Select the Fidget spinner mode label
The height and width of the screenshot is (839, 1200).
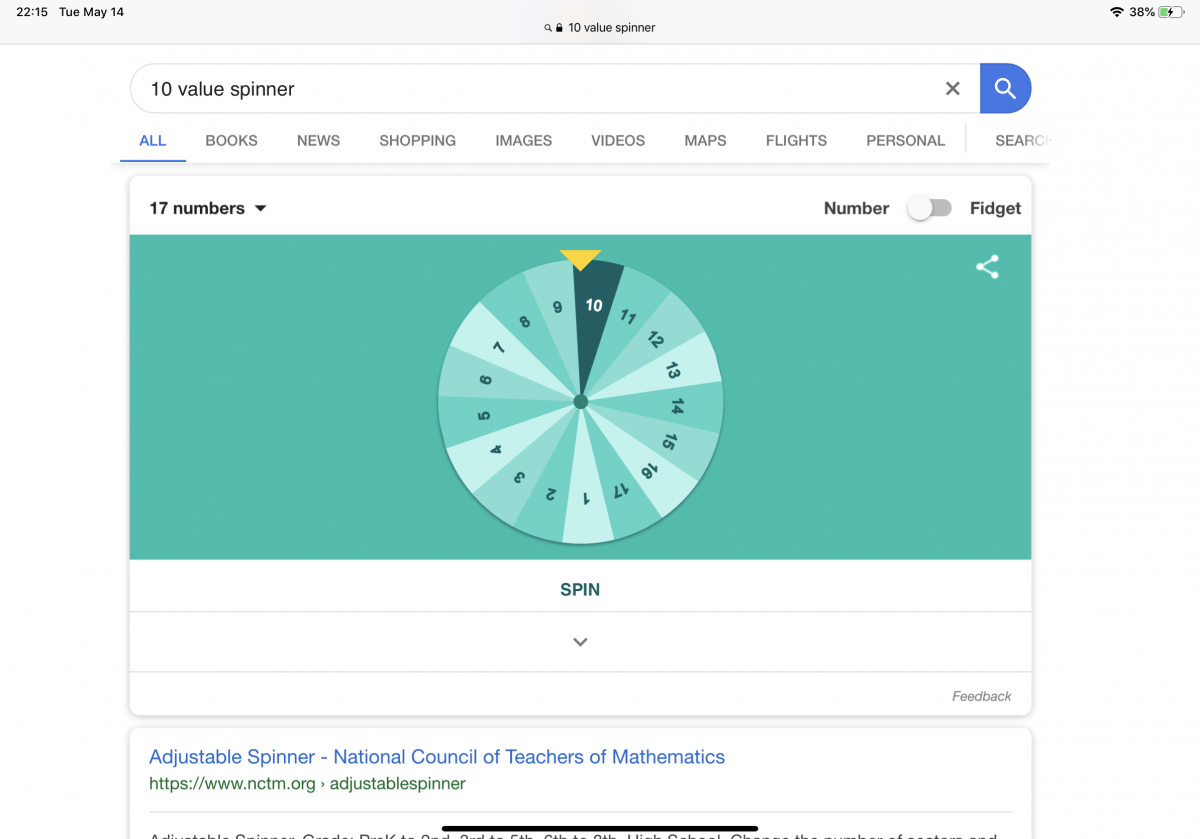995,208
